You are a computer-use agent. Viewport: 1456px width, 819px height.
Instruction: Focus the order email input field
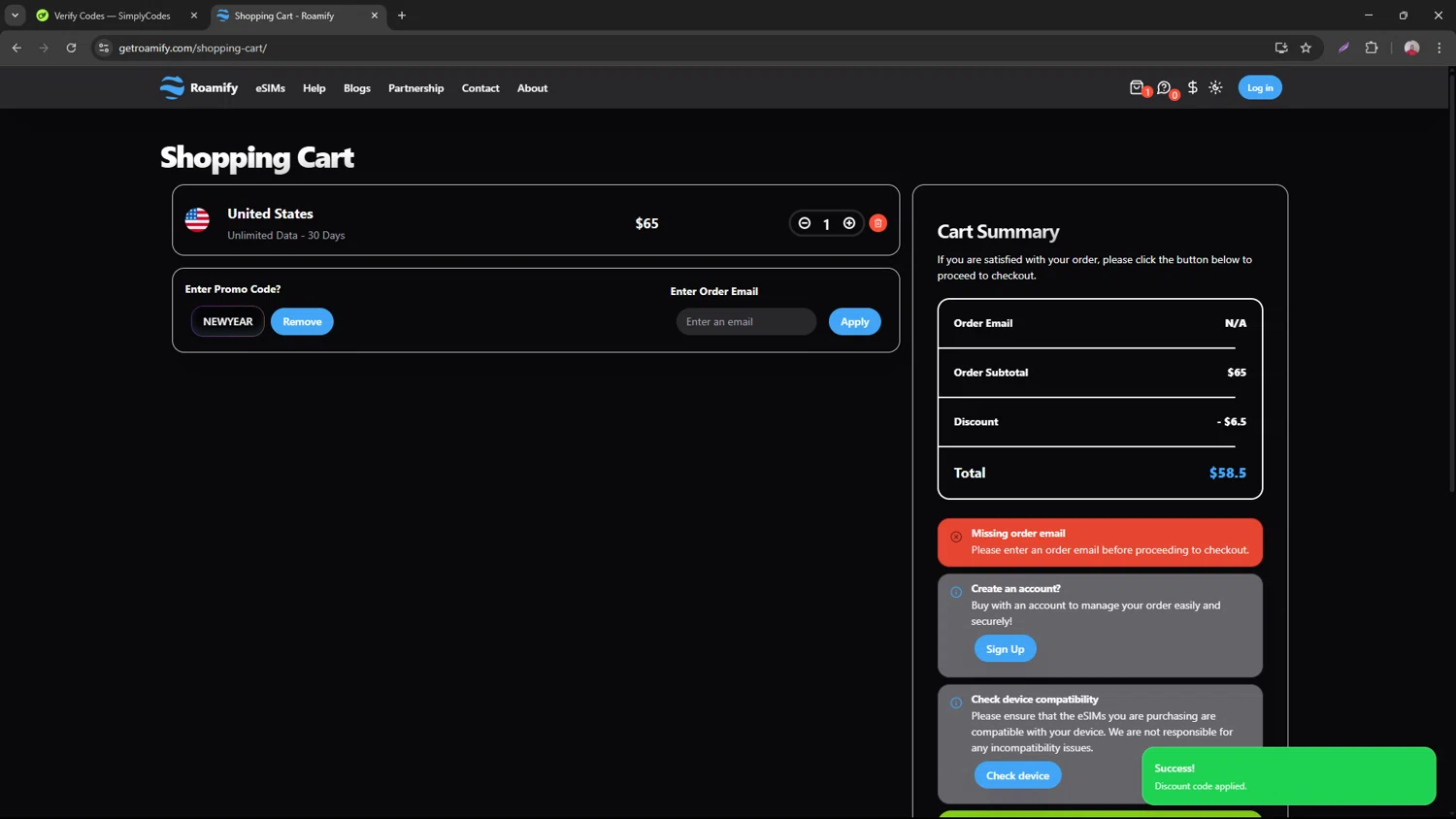745,321
